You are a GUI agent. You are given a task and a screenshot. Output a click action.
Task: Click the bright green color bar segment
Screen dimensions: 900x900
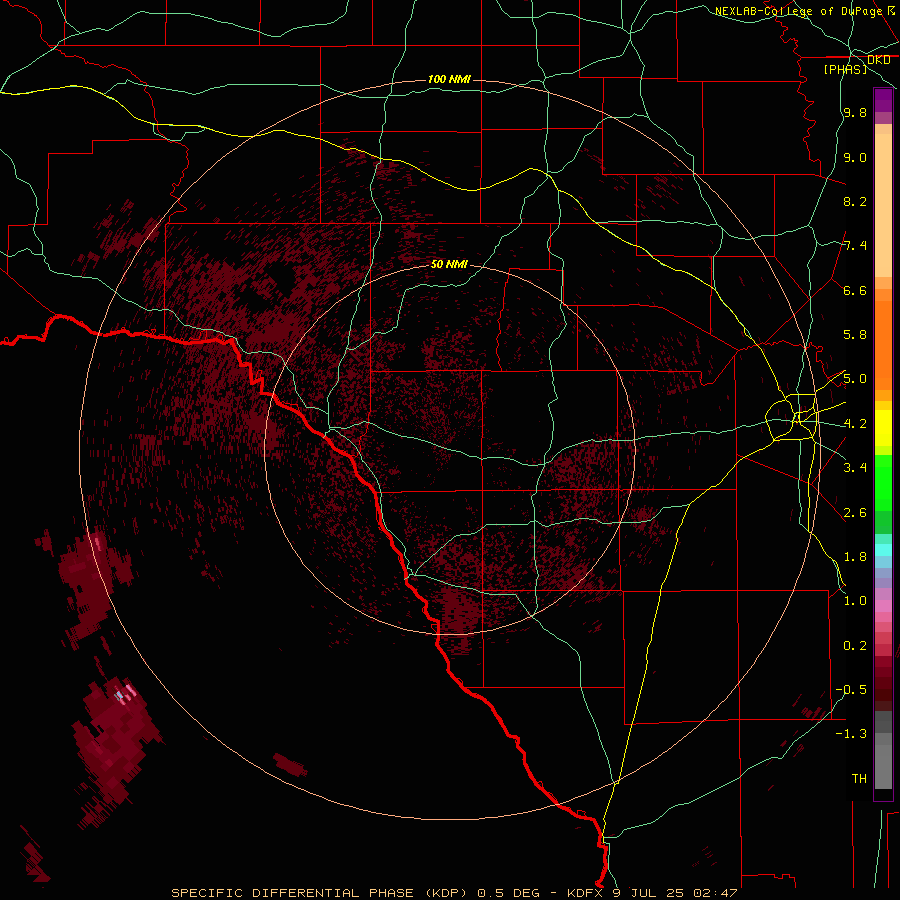click(883, 483)
